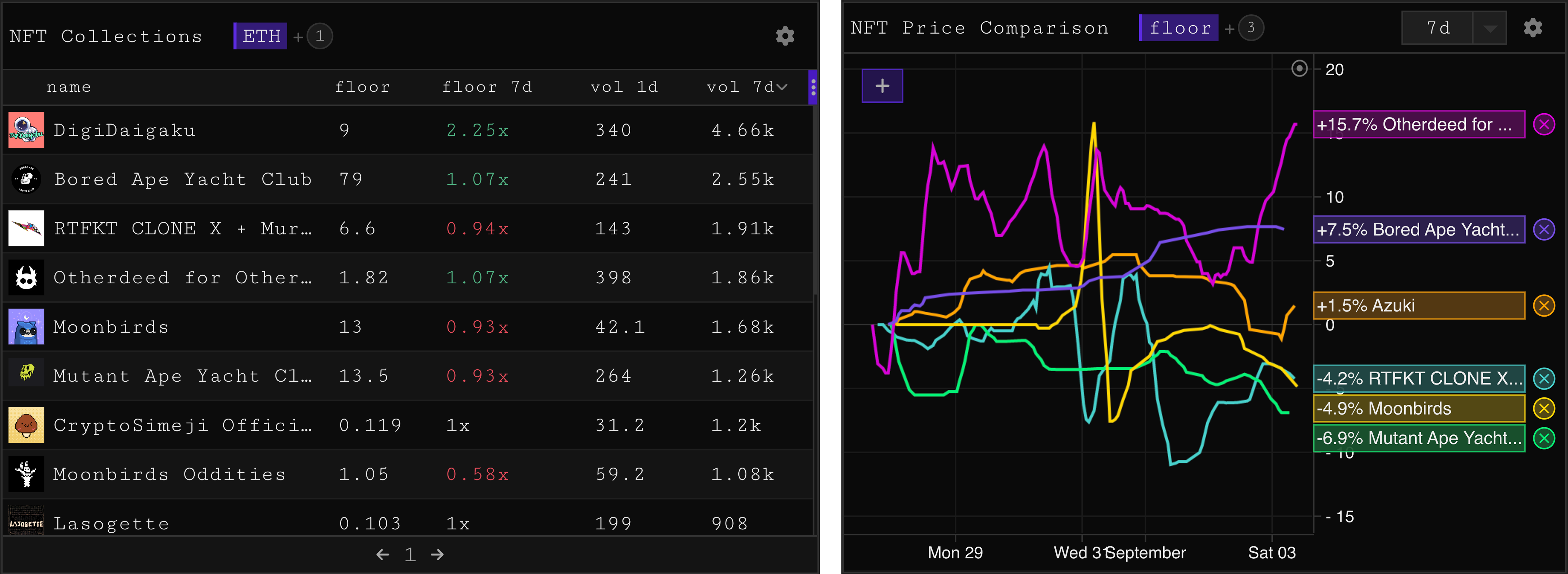Remove Otherdeed series from the chart
This screenshot has height=574, width=1568.
(1544, 125)
